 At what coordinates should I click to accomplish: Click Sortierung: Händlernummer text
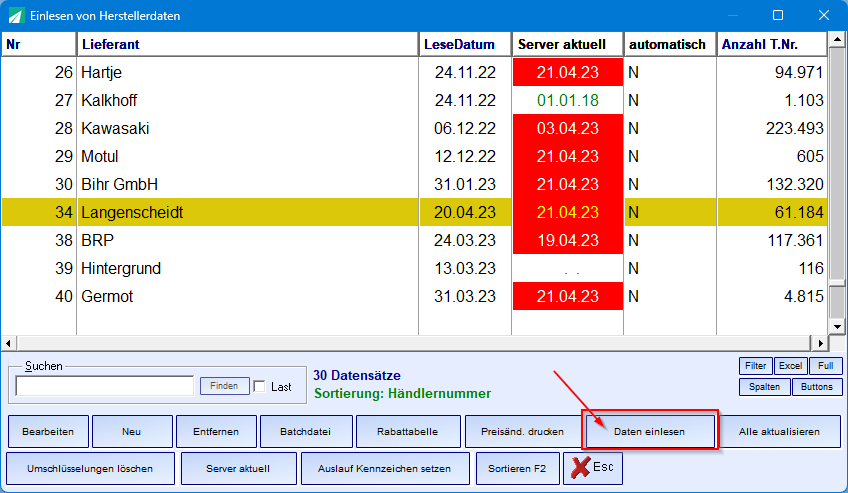point(403,394)
